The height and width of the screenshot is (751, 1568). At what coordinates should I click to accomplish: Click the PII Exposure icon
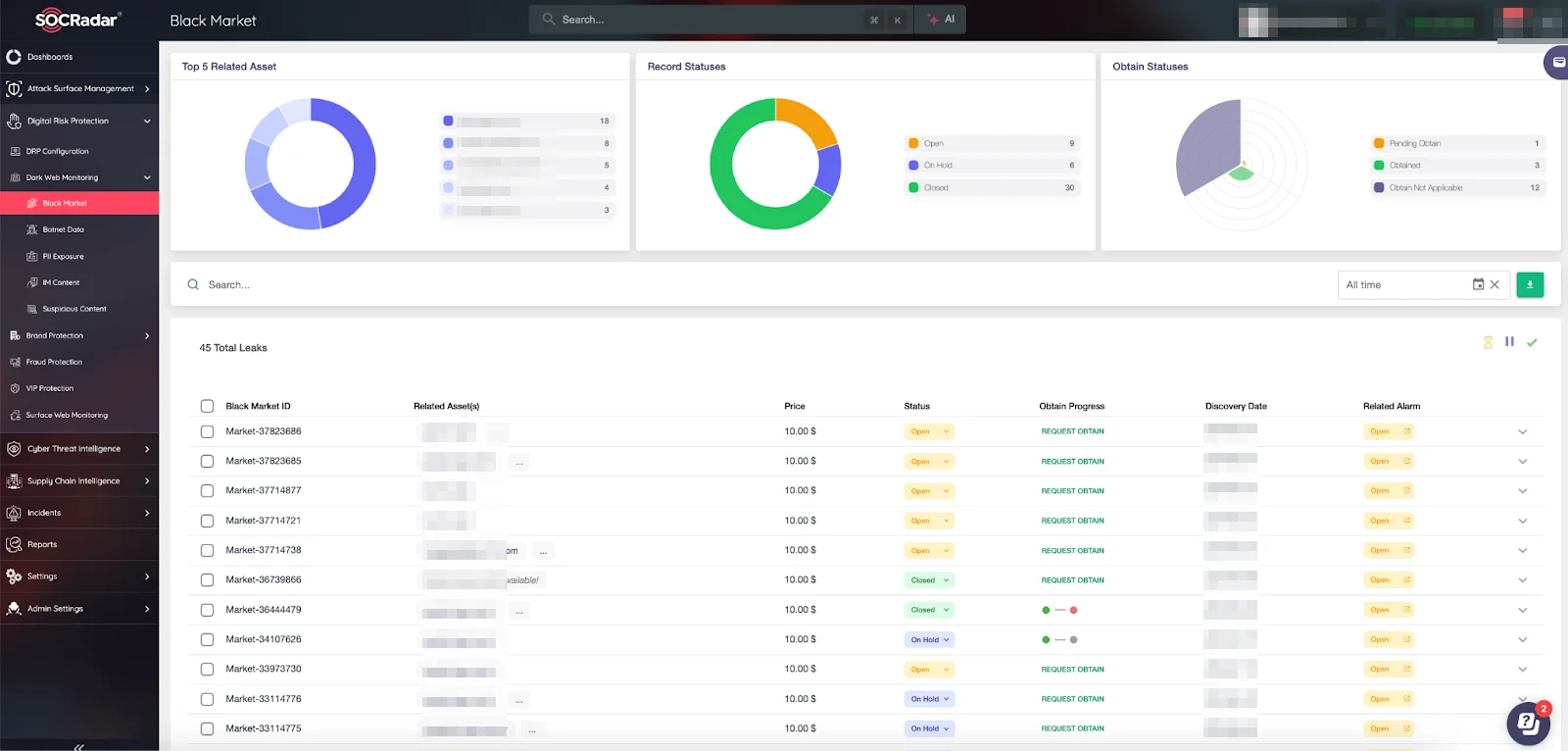32,256
